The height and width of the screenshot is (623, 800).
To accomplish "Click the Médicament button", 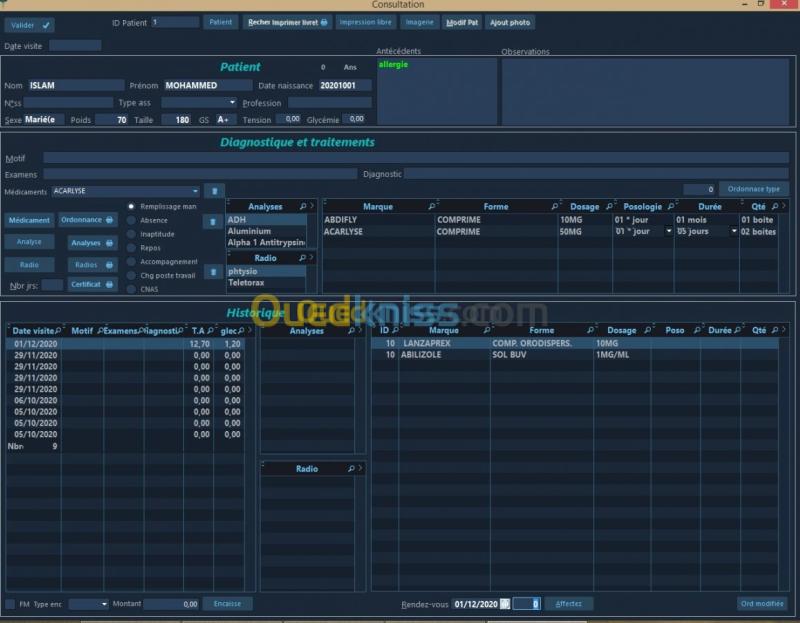I will click(29, 220).
